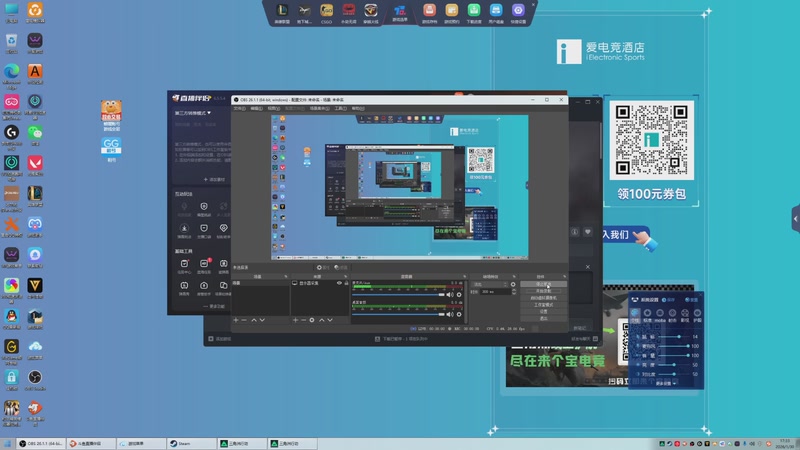Open the QQ penguin desktop icon

click(11, 316)
